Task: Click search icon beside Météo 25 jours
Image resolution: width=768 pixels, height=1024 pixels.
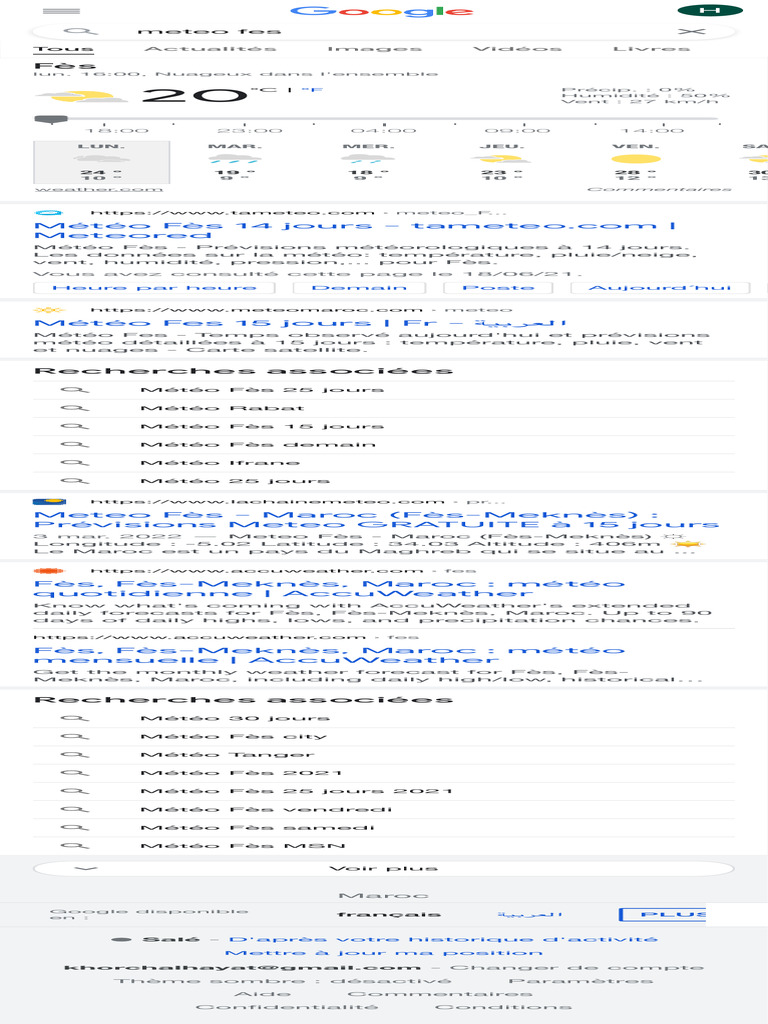Action: (x=74, y=481)
